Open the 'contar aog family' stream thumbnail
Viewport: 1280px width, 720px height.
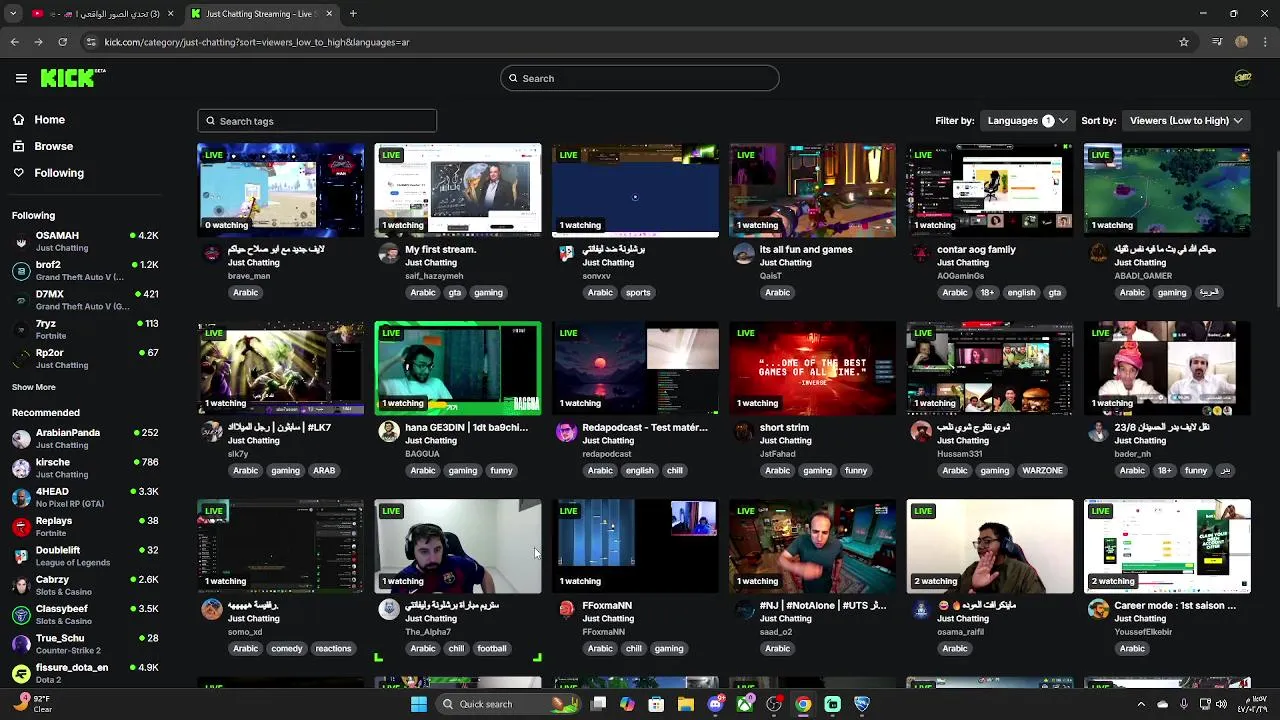click(990, 190)
